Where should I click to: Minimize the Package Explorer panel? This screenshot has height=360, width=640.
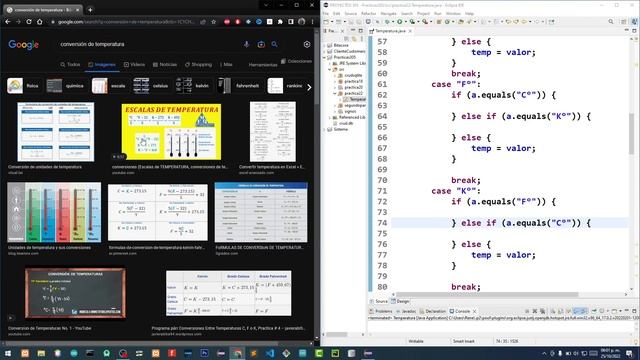click(x=353, y=31)
